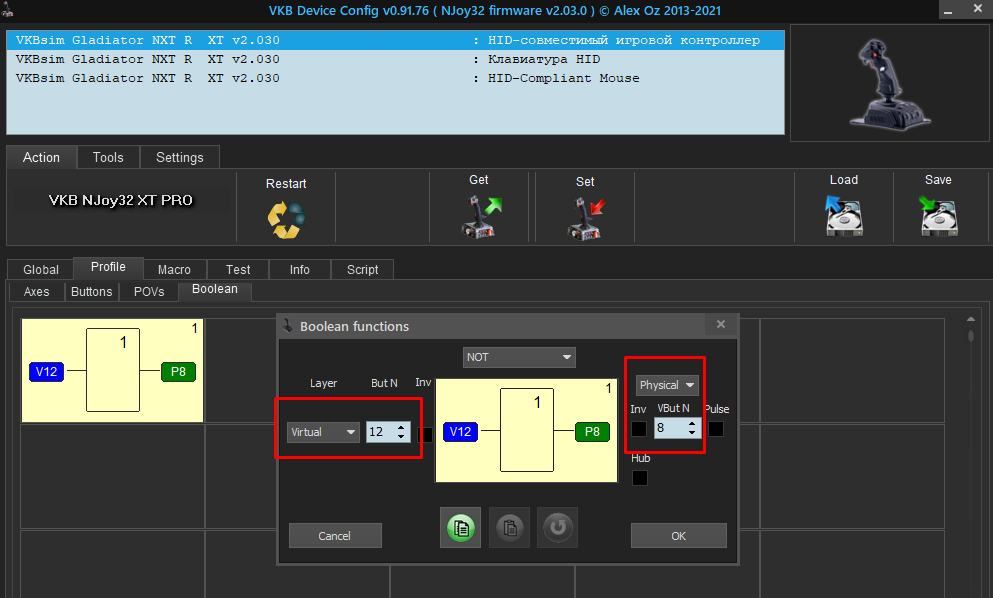This screenshot has width=993, height=598.
Task: Open the Global tab
Action: coord(41,269)
